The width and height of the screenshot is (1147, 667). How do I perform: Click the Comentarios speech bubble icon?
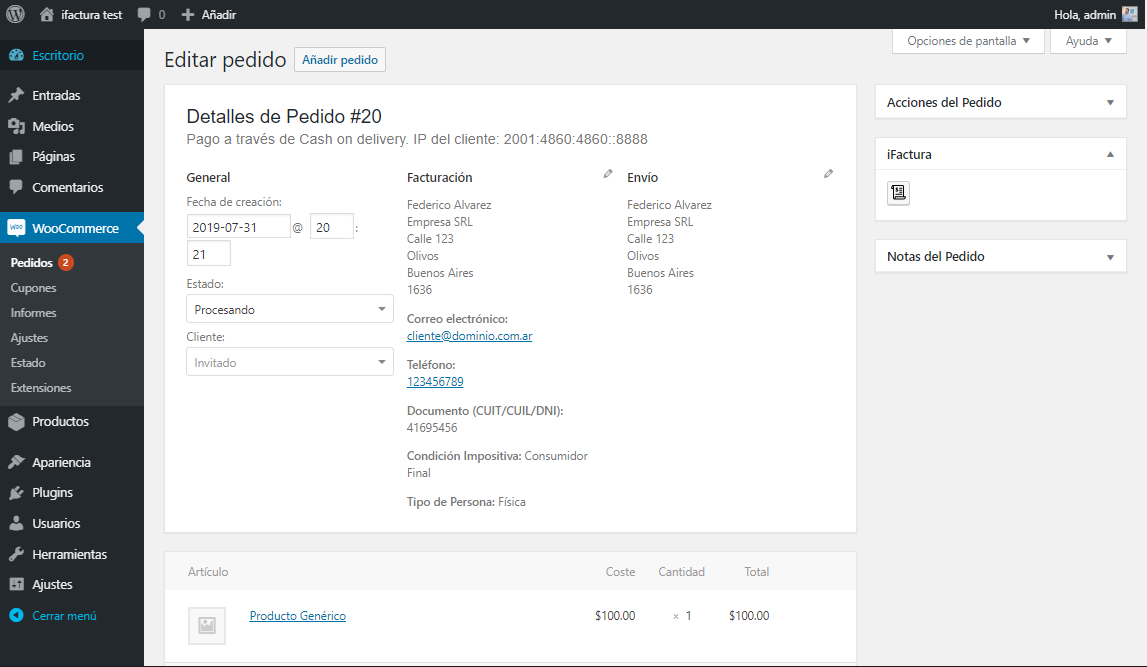[16, 187]
